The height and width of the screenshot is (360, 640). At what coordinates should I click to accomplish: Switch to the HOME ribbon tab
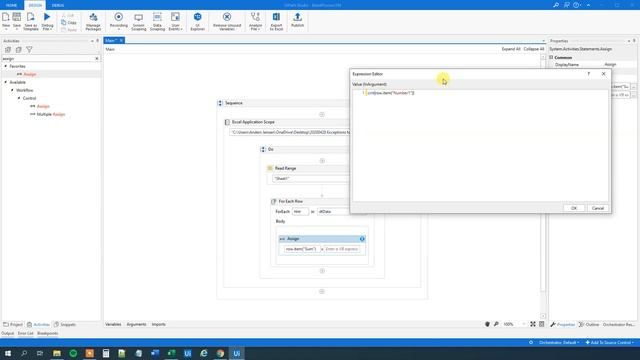point(11,5)
